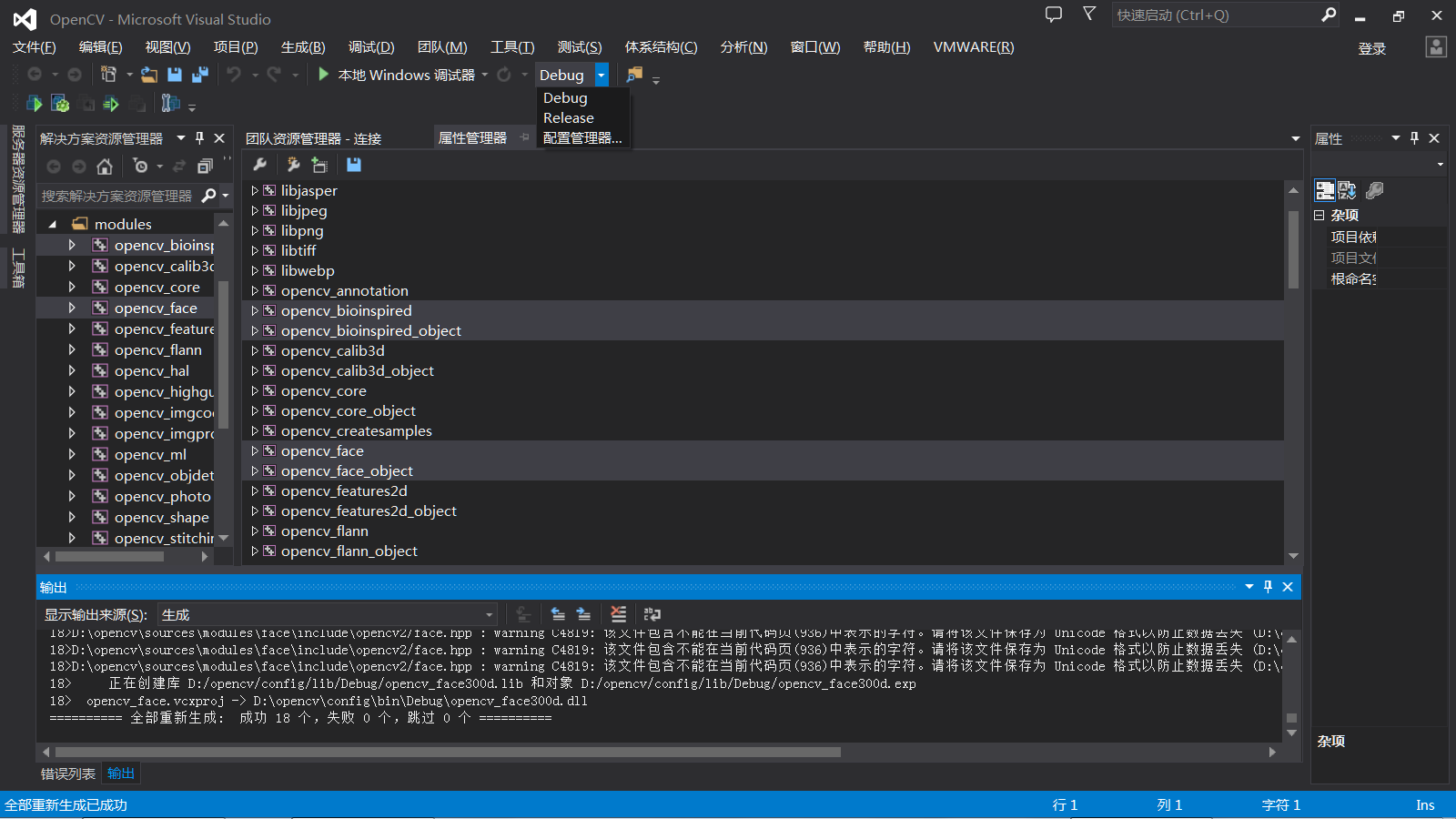Collapse the 杂项 property category
The width and height of the screenshot is (1456, 819).
tap(1319, 216)
